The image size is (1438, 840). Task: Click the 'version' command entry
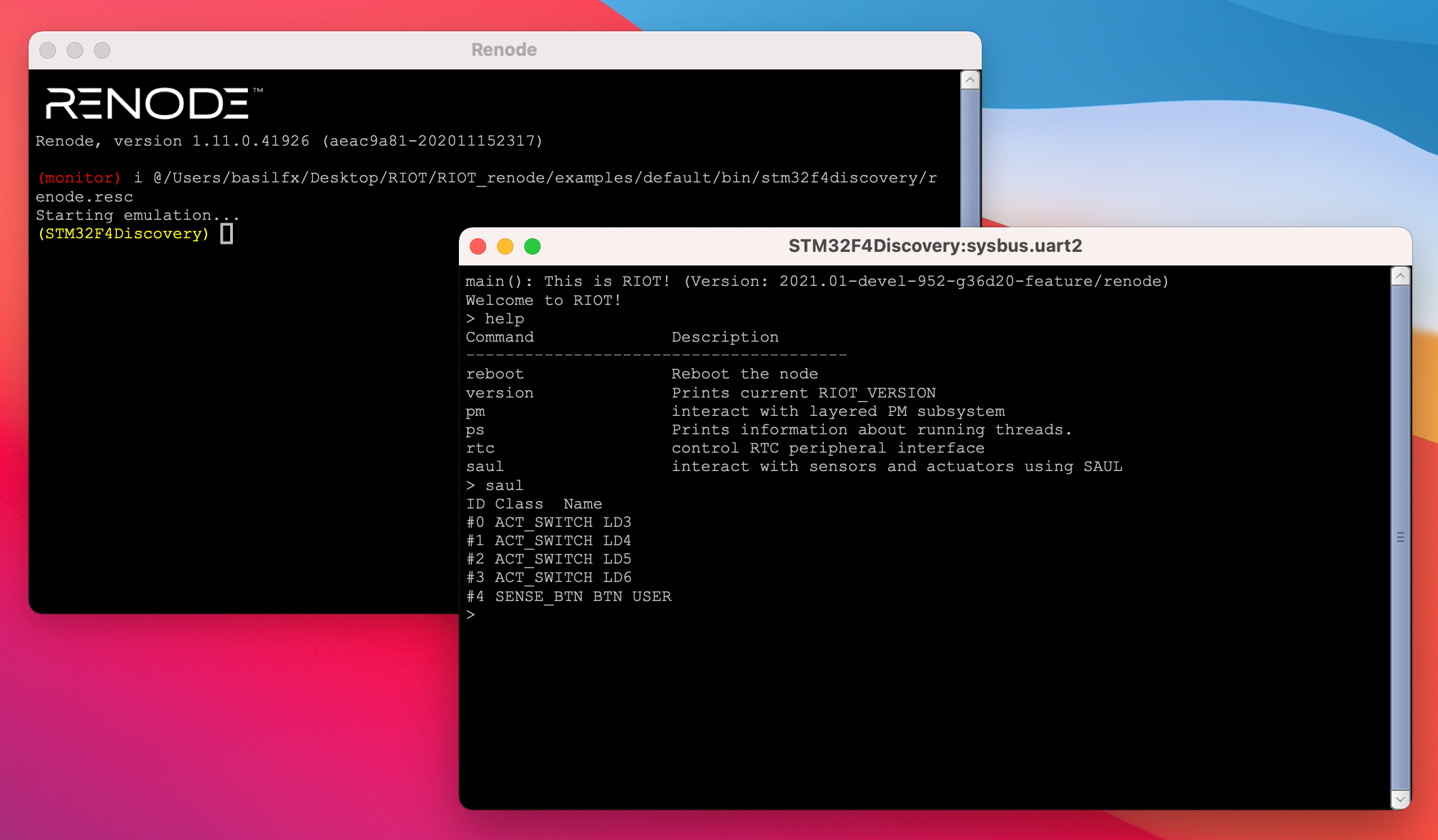pyautogui.click(x=500, y=393)
